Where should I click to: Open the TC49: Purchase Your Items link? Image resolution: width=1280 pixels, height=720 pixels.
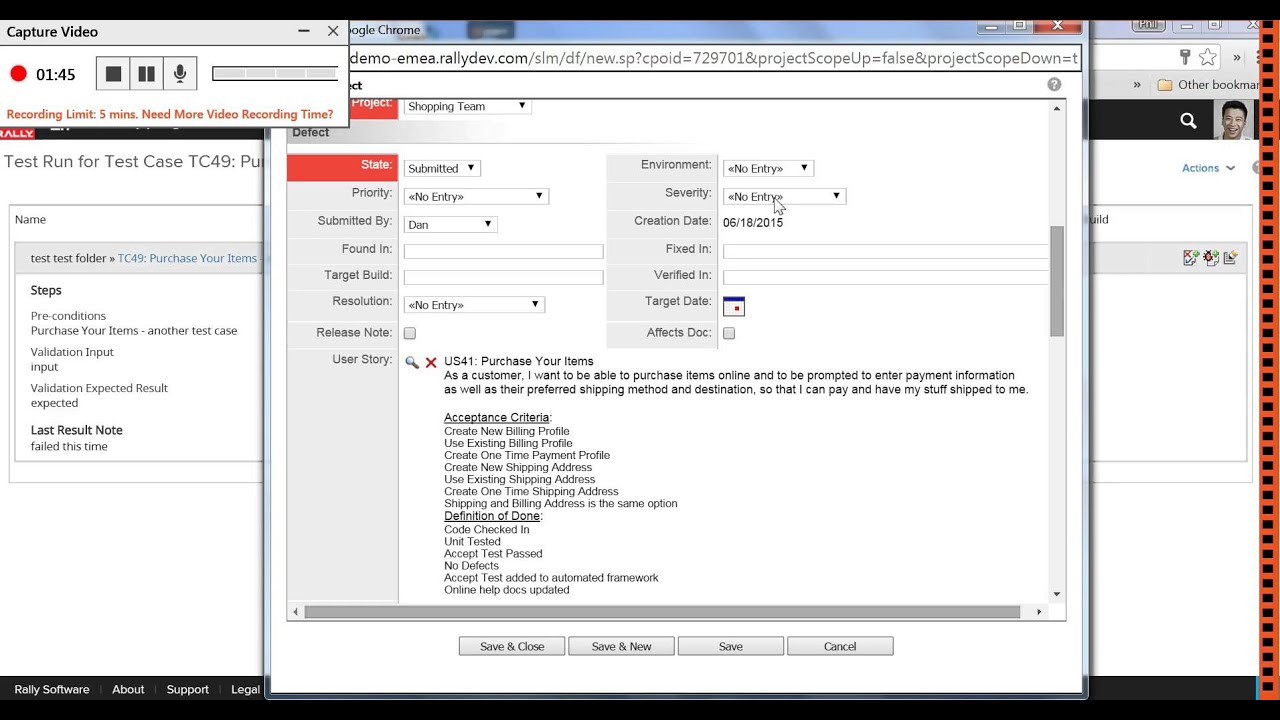pyautogui.click(x=188, y=258)
